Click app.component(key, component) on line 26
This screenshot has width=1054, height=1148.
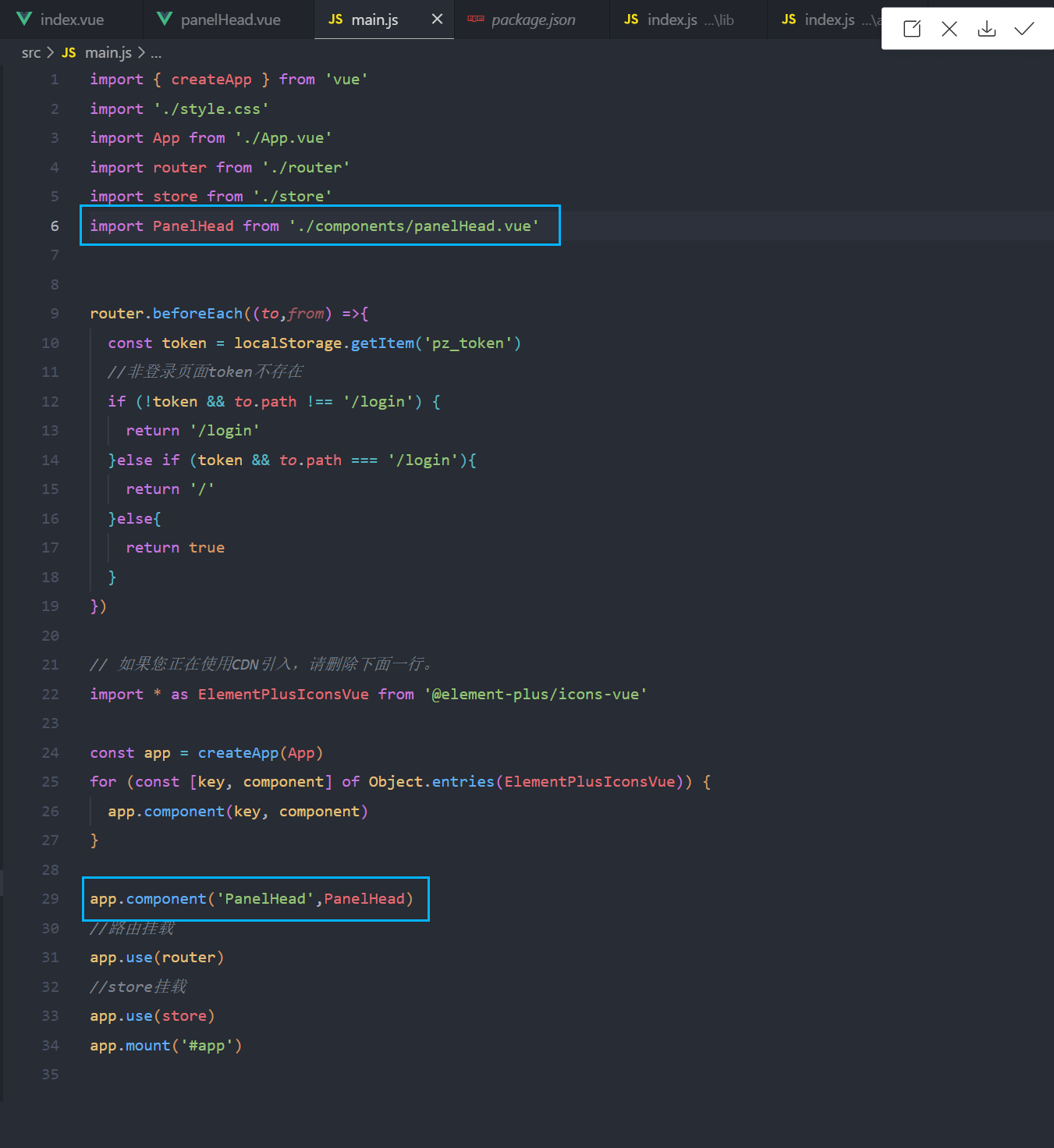[x=238, y=811]
